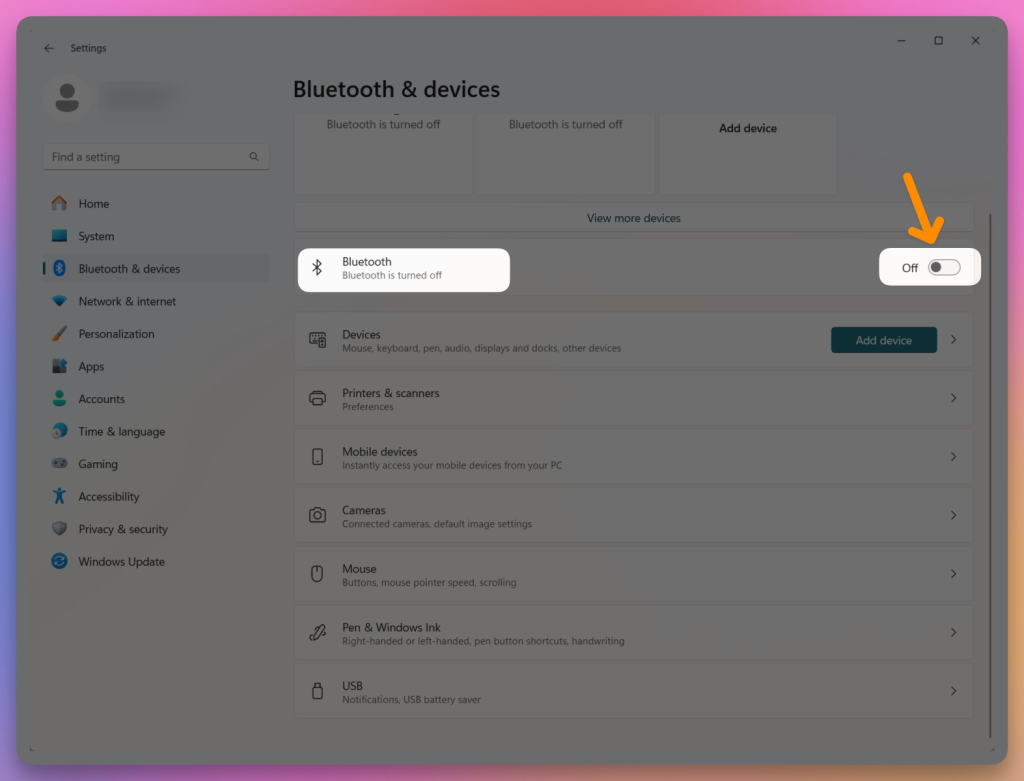This screenshot has height=781, width=1024.
Task: Click the Windows Update refresh icon
Action: click(59, 561)
